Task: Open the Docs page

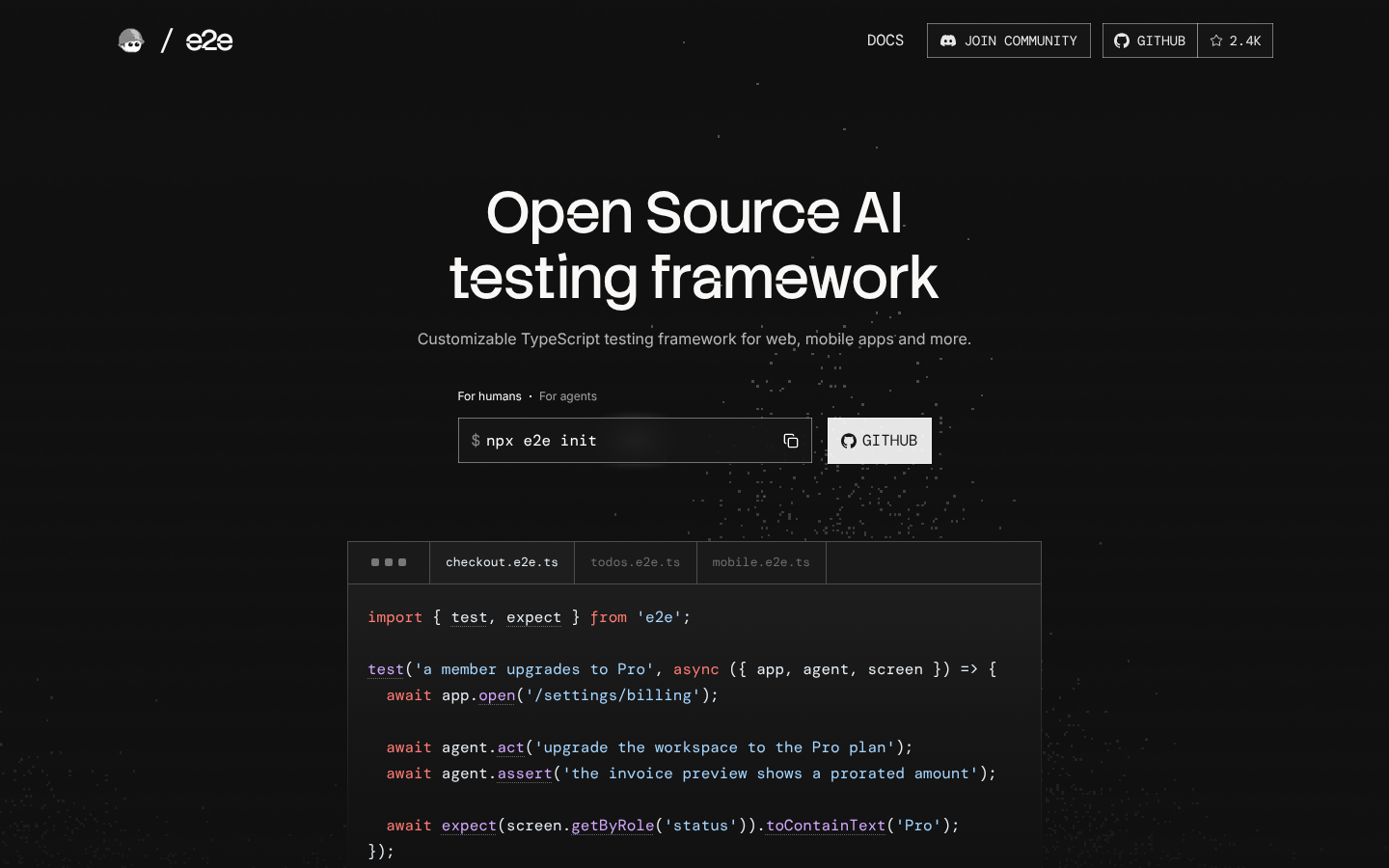Action: click(x=885, y=41)
